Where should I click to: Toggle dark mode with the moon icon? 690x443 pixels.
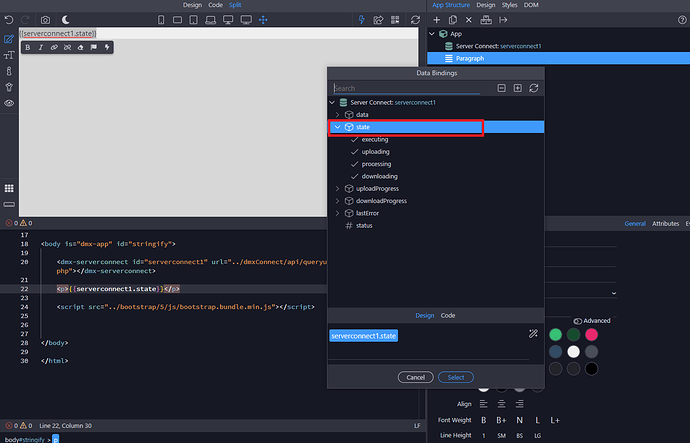pos(66,19)
